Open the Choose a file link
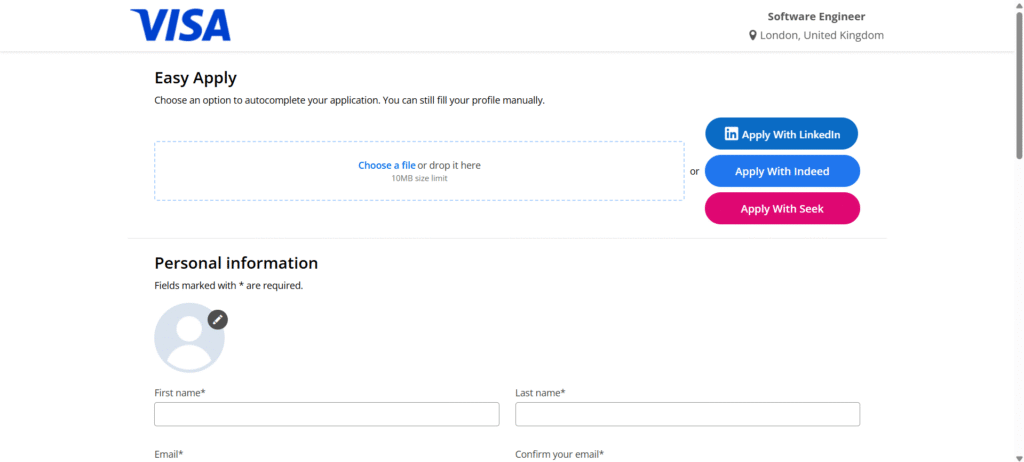The width and height of the screenshot is (1024, 462). click(x=387, y=165)
